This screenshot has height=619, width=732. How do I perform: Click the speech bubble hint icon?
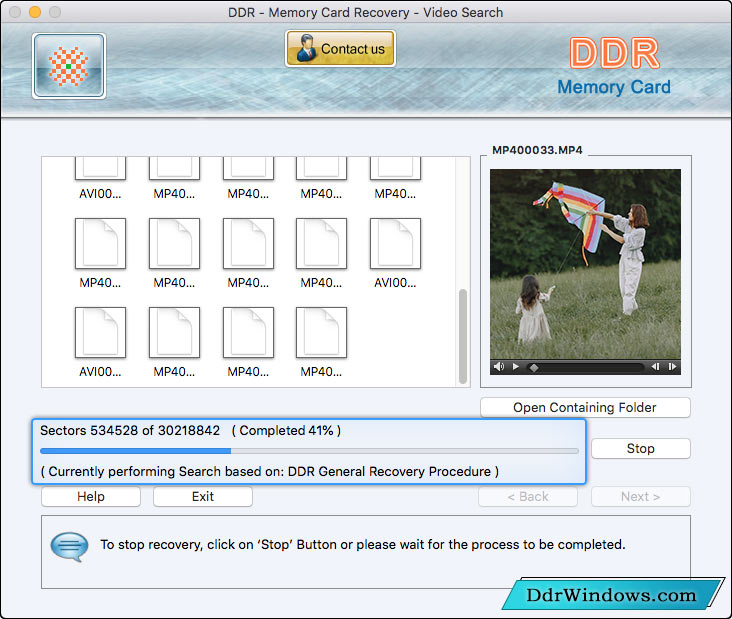coord(70,547)
